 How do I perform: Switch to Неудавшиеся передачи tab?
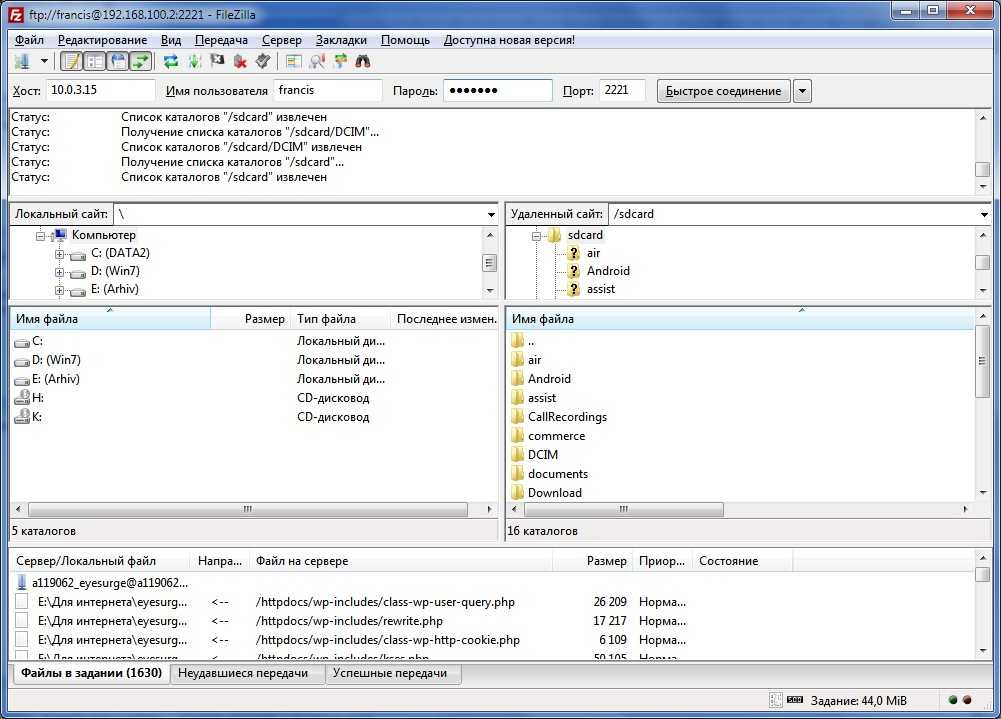point(247,673)
